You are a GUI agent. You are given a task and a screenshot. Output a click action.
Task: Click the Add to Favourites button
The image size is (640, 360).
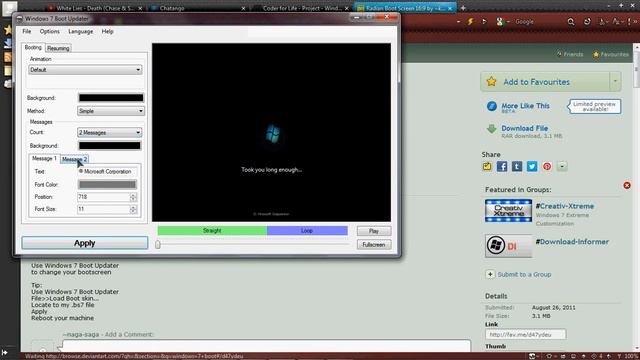tap(544, 82)
